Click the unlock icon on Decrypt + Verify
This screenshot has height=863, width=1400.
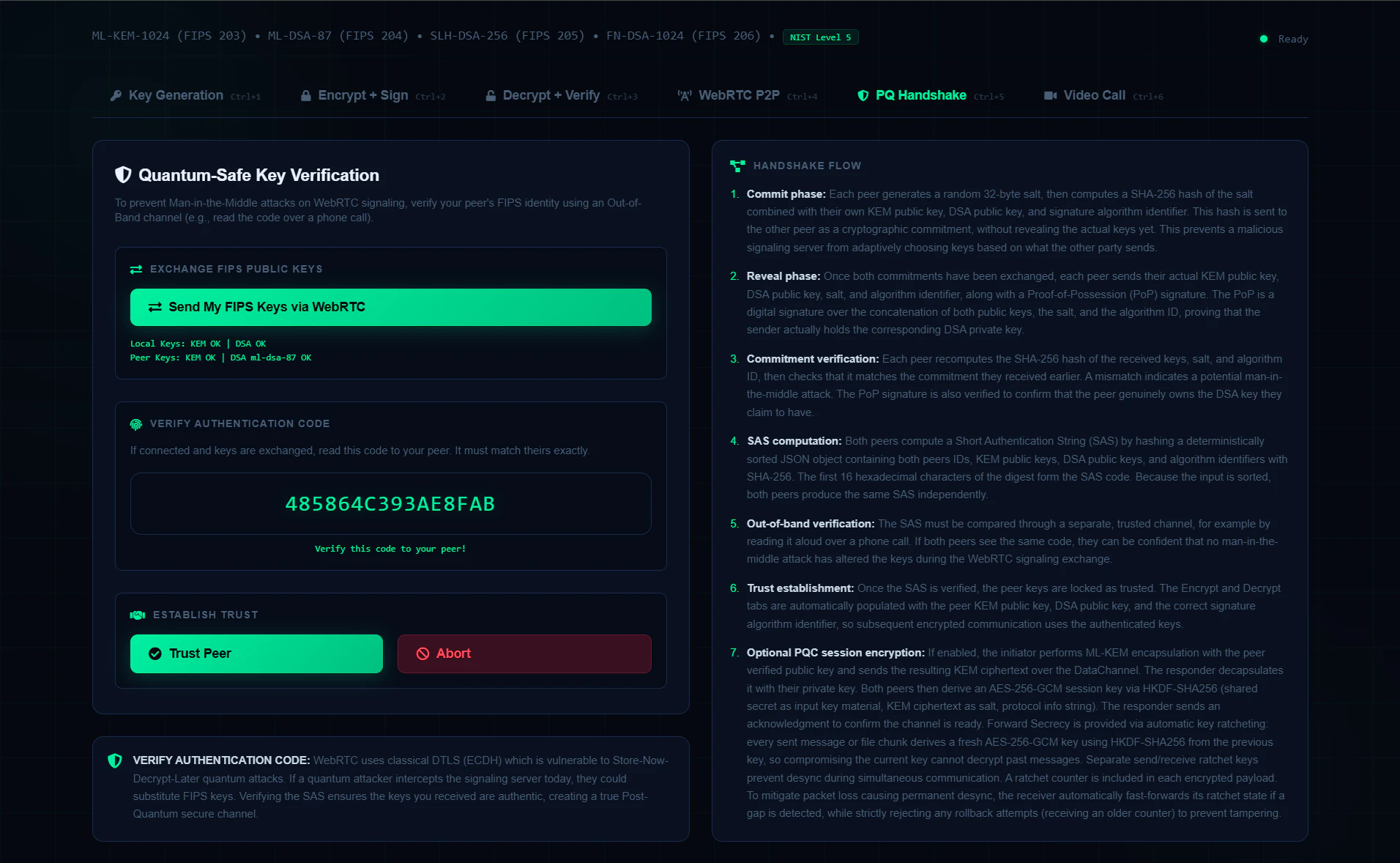click(491, 95)
